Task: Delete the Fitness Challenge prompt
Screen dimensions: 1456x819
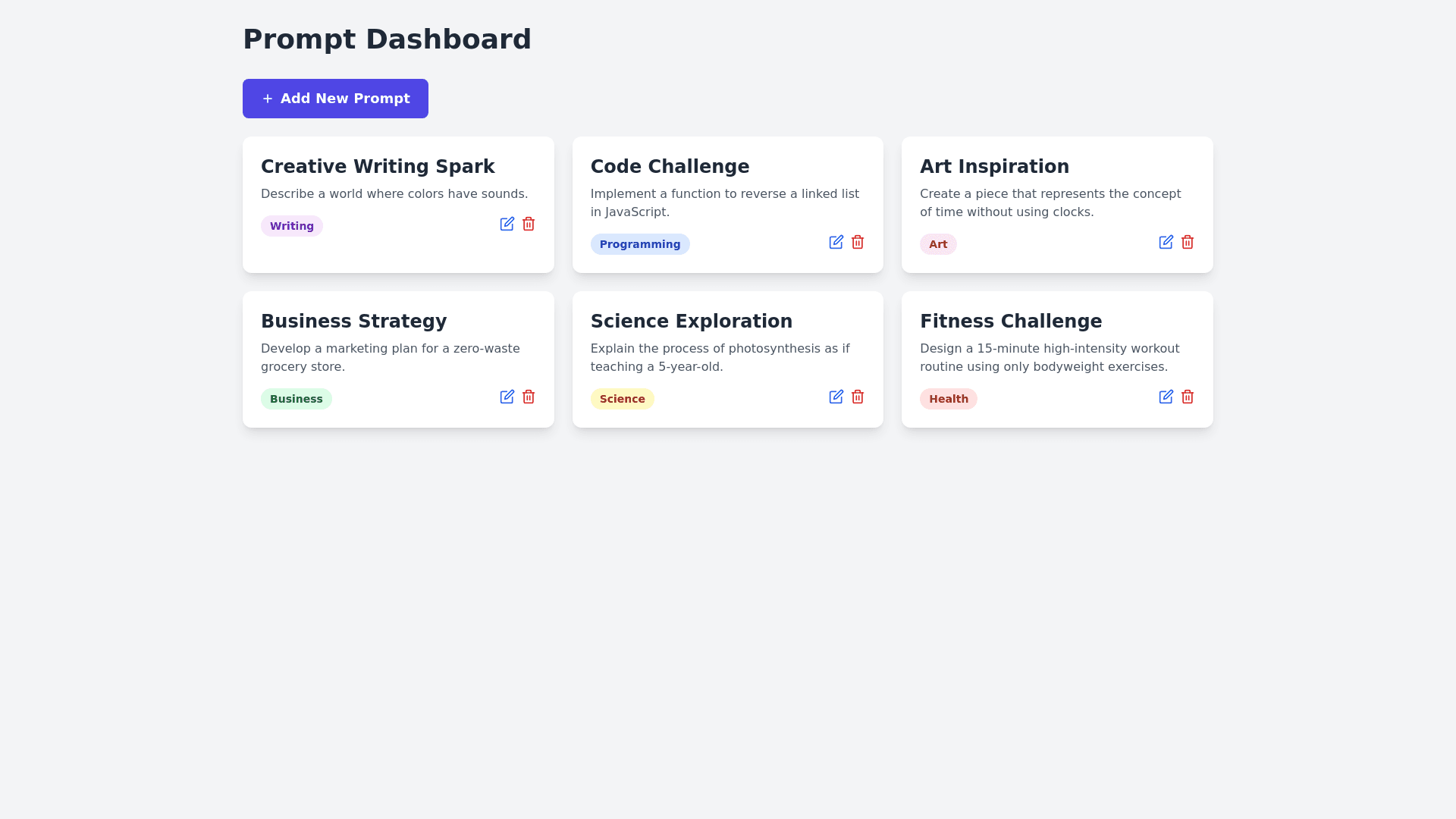Action: click(1188, 397)
